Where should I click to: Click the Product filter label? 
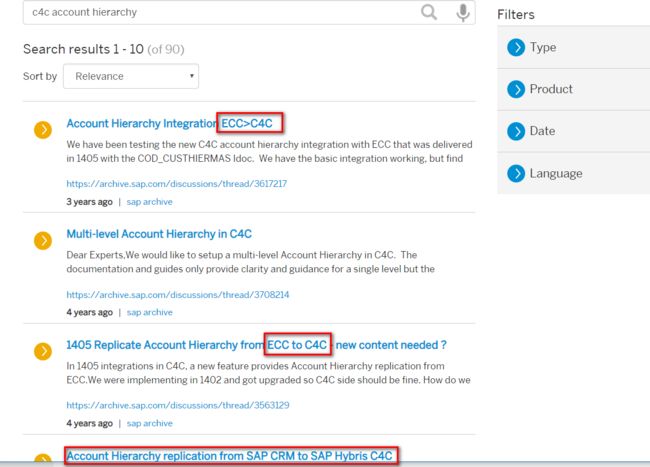[551, 89]
